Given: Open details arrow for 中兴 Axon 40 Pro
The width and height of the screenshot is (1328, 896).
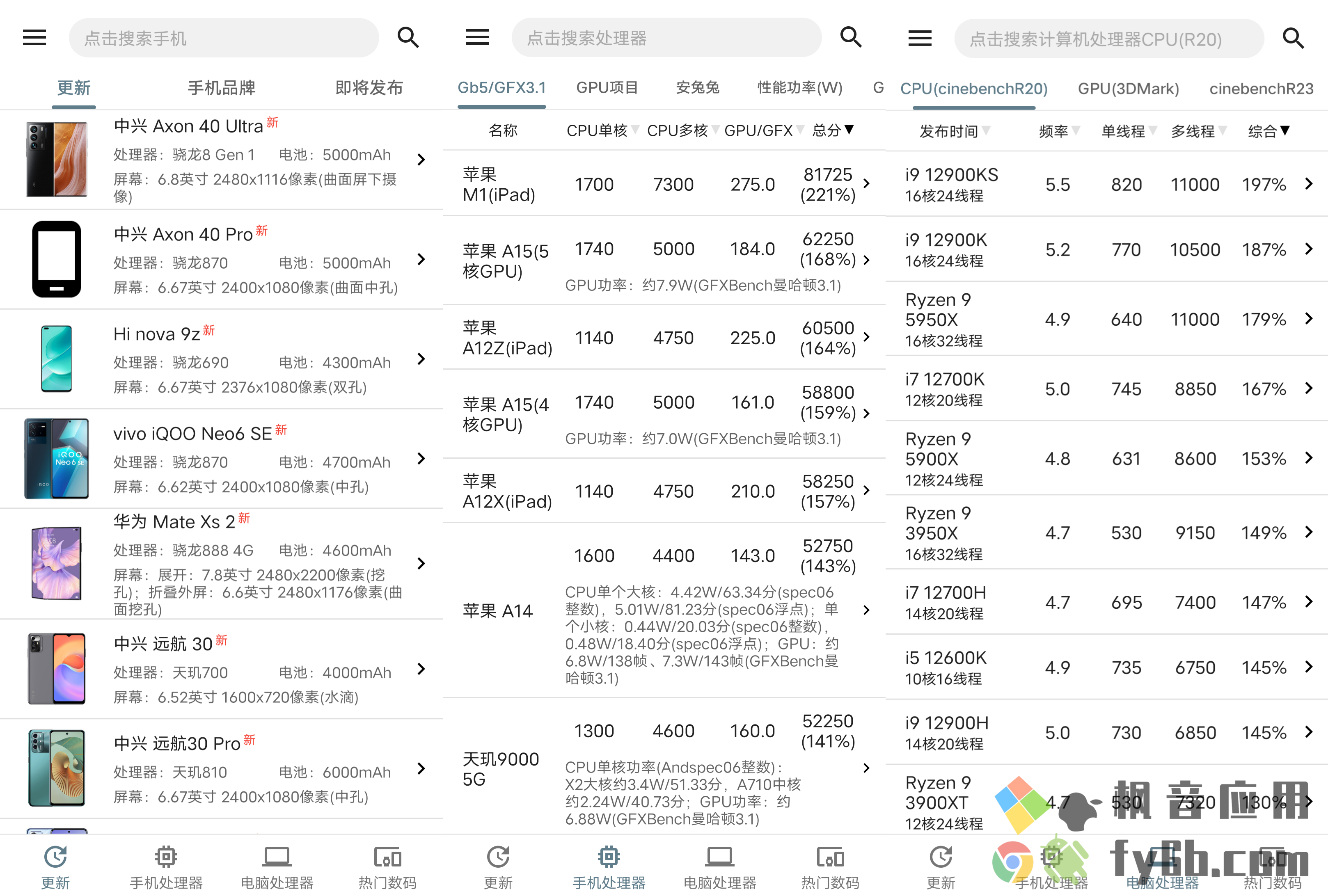Looking at the screenshot, I should 421,259.
